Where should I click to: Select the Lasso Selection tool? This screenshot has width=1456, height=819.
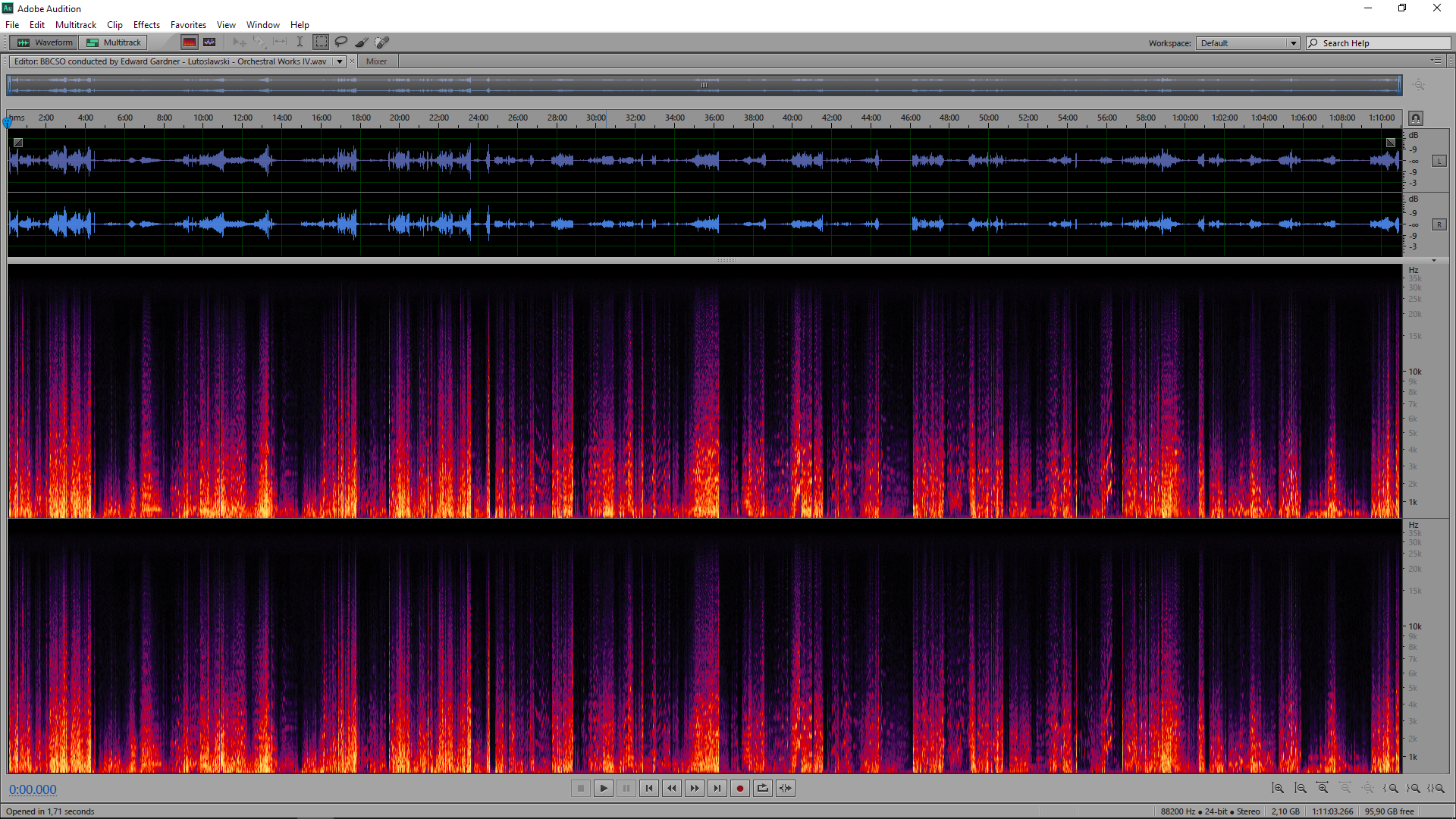tap(341, 42)
